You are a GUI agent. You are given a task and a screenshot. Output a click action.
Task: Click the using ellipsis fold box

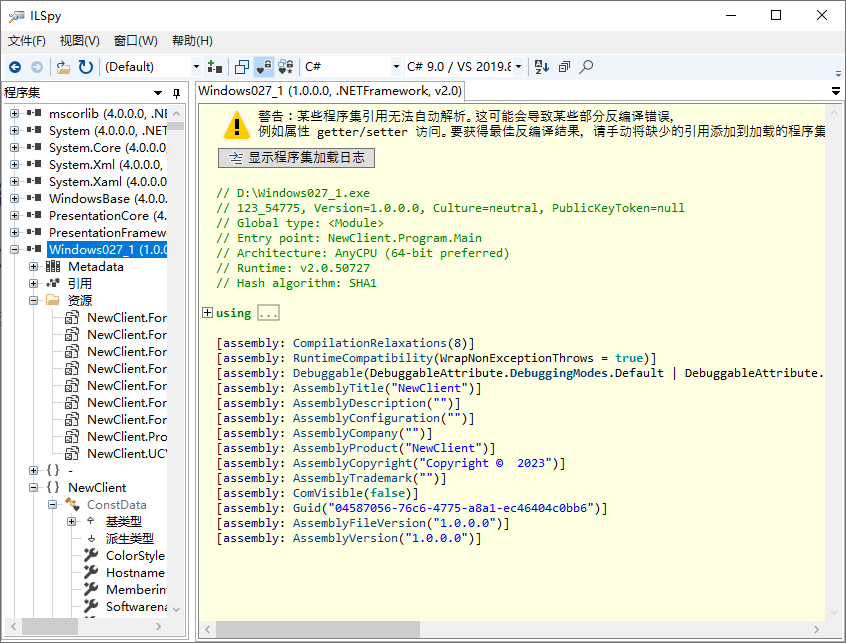pos(268,313)
